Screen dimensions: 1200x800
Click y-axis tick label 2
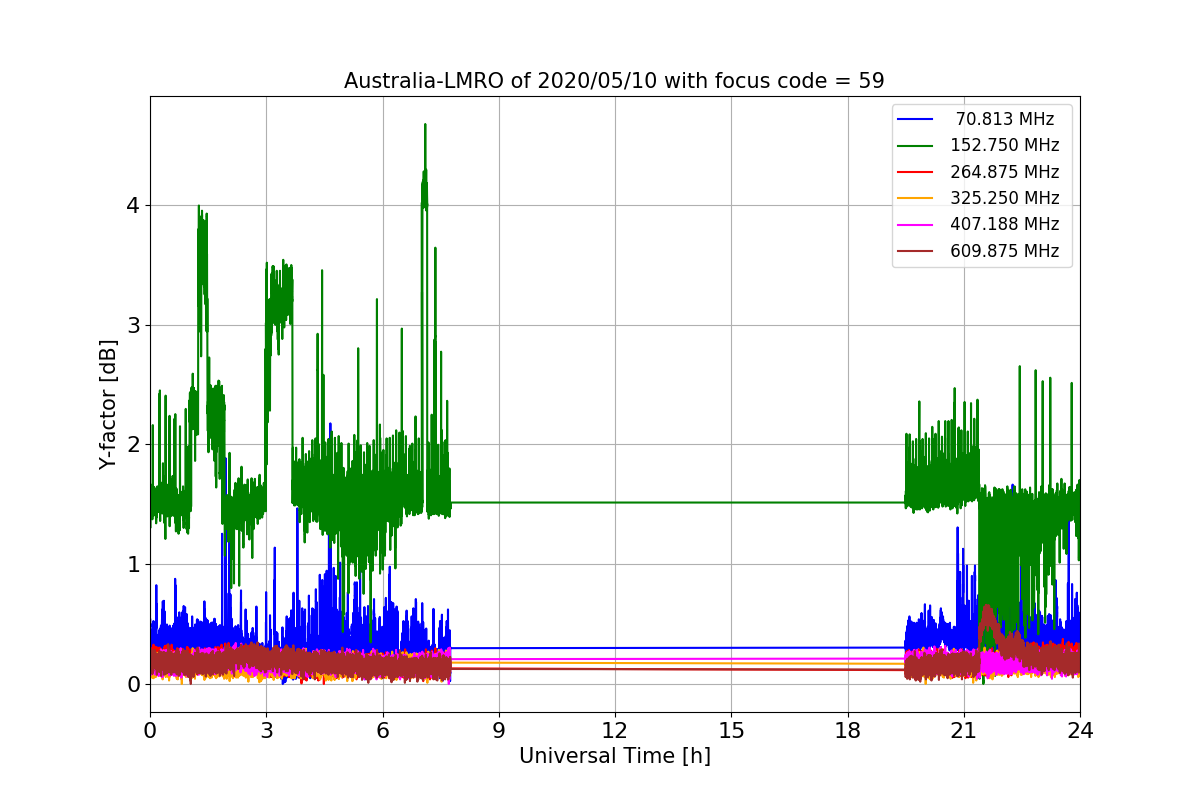132,445
